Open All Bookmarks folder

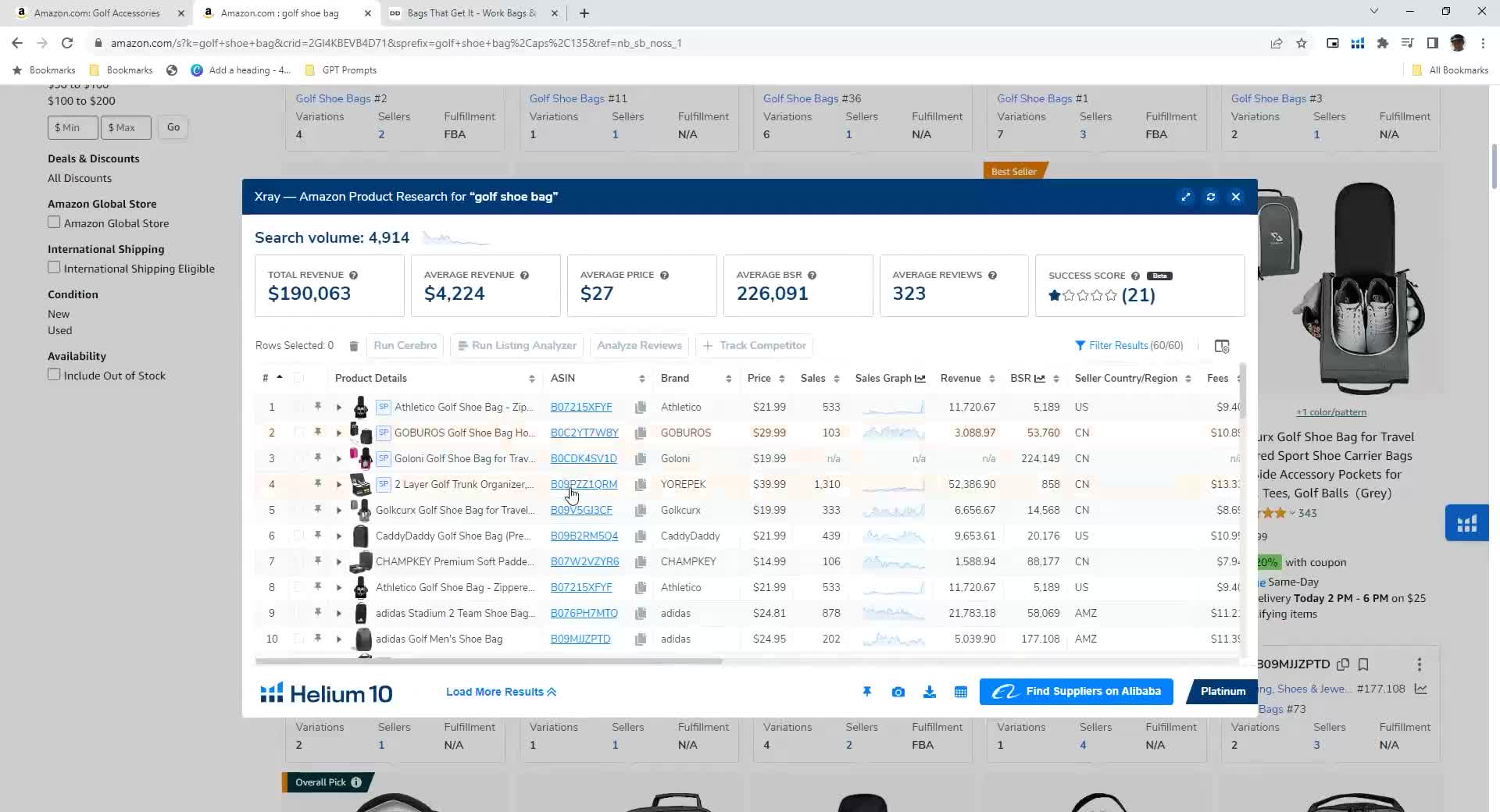[x=1450, y=70]
